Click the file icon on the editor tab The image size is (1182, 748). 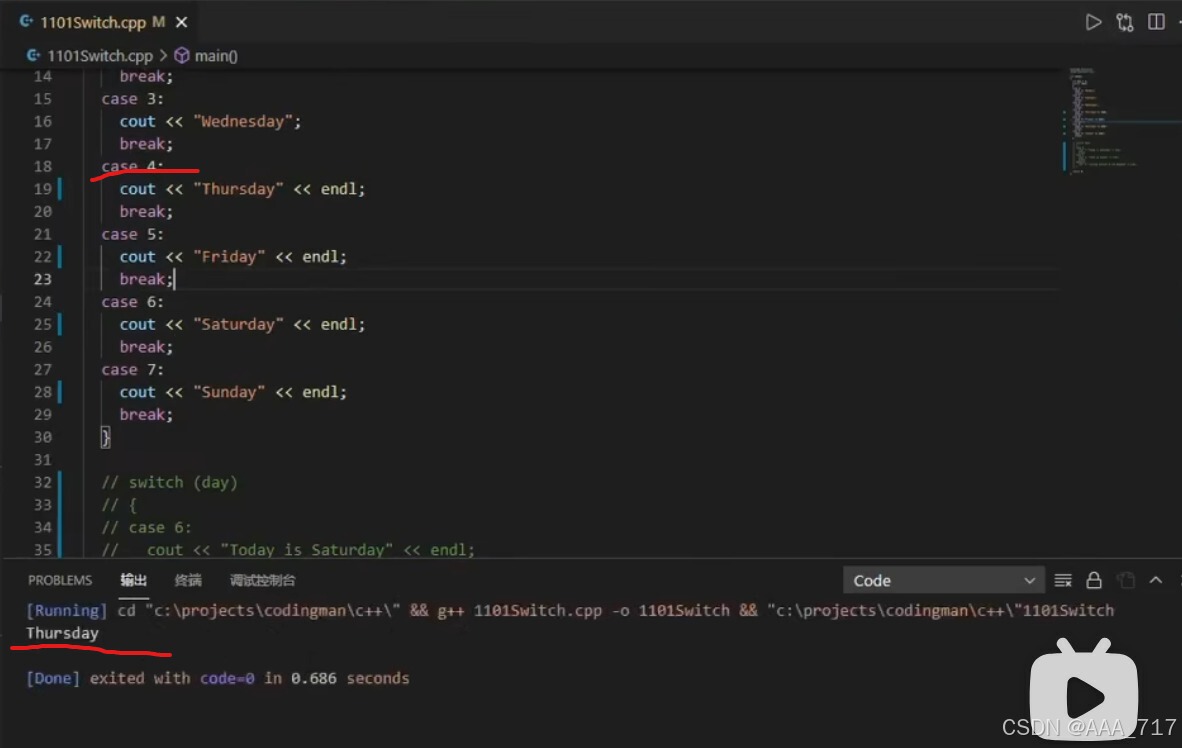pyautogui.click(x=26, y=22)
